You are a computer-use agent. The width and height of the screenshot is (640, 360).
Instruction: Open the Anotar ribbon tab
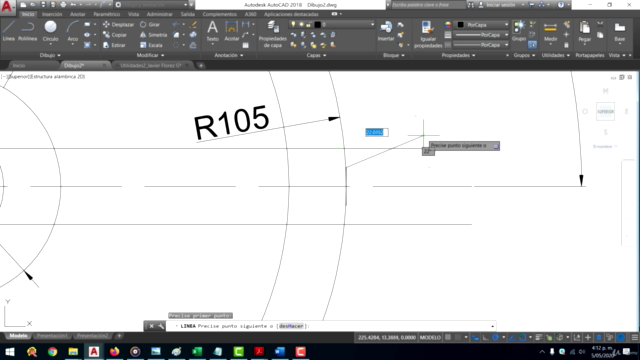tap(78, 14)
